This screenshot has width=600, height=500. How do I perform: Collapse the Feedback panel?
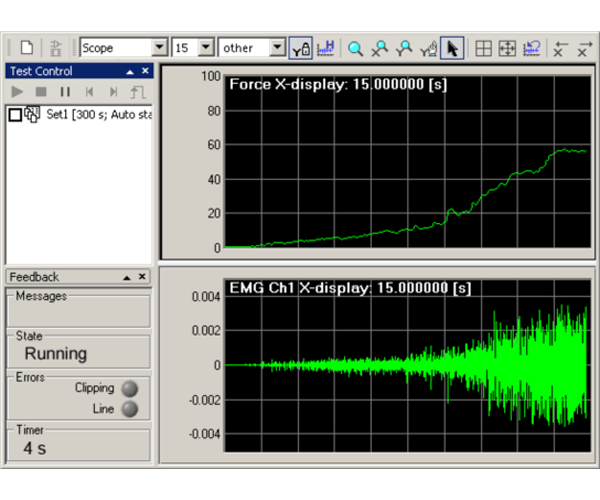127,277
